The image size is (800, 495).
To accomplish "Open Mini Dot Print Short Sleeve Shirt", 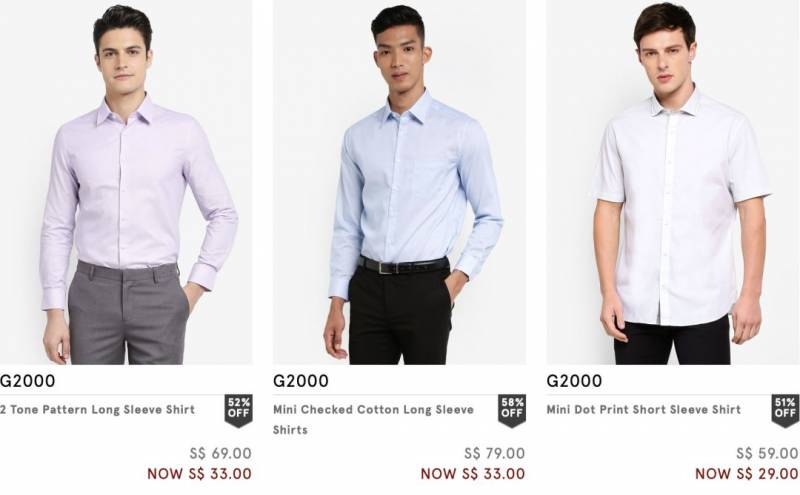I will [x=644, y=409].
